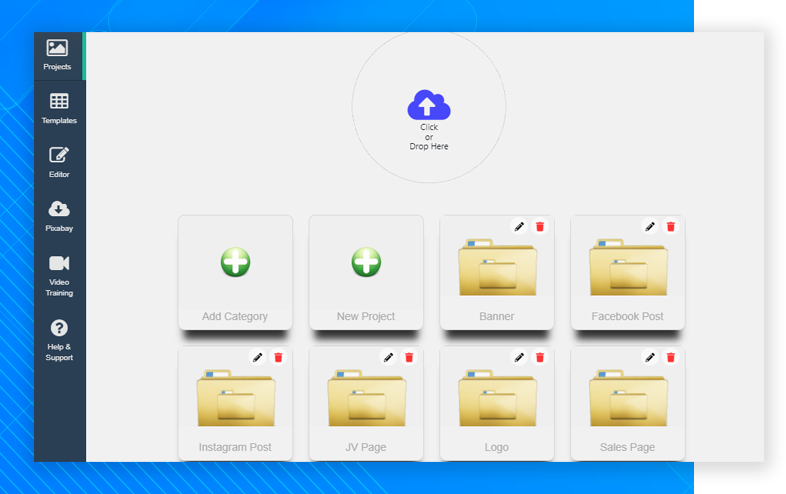Open the Logo folder
The width and height of the screenshot is (786, 494).
pos(497,398)
